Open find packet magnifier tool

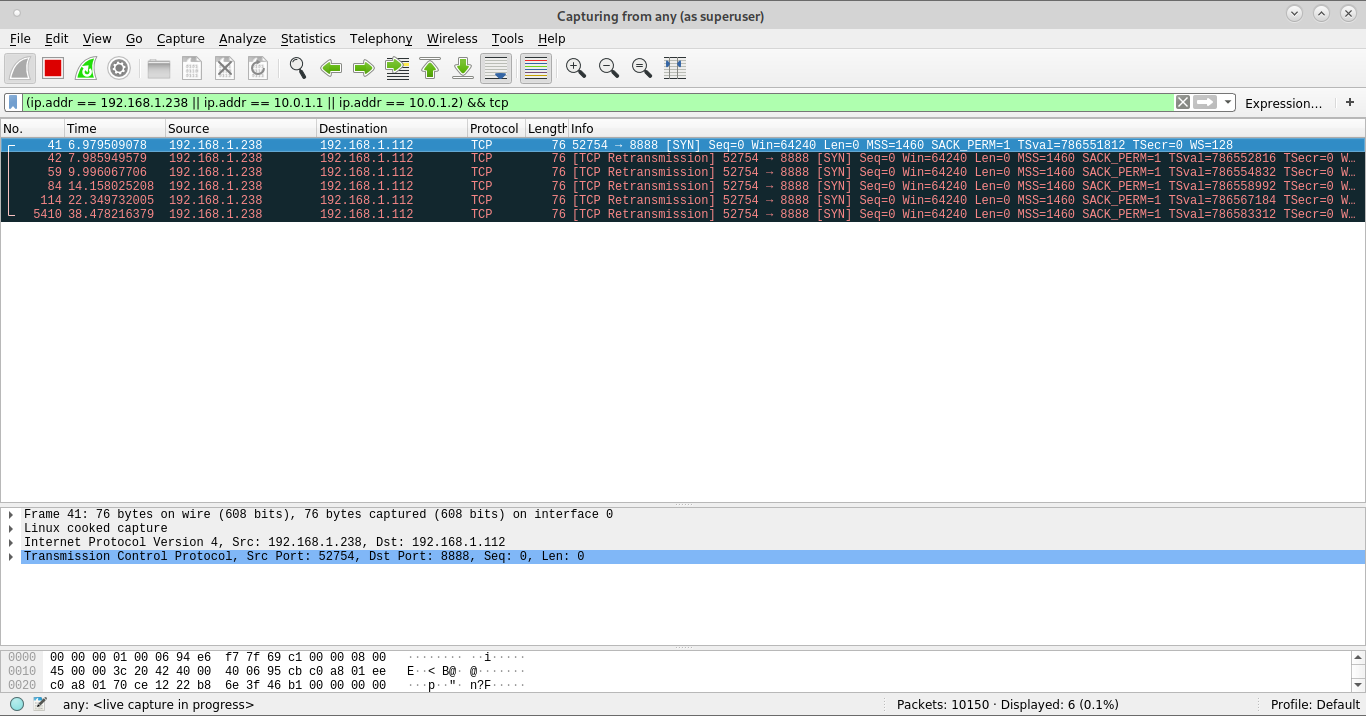(x=298, y=68)
